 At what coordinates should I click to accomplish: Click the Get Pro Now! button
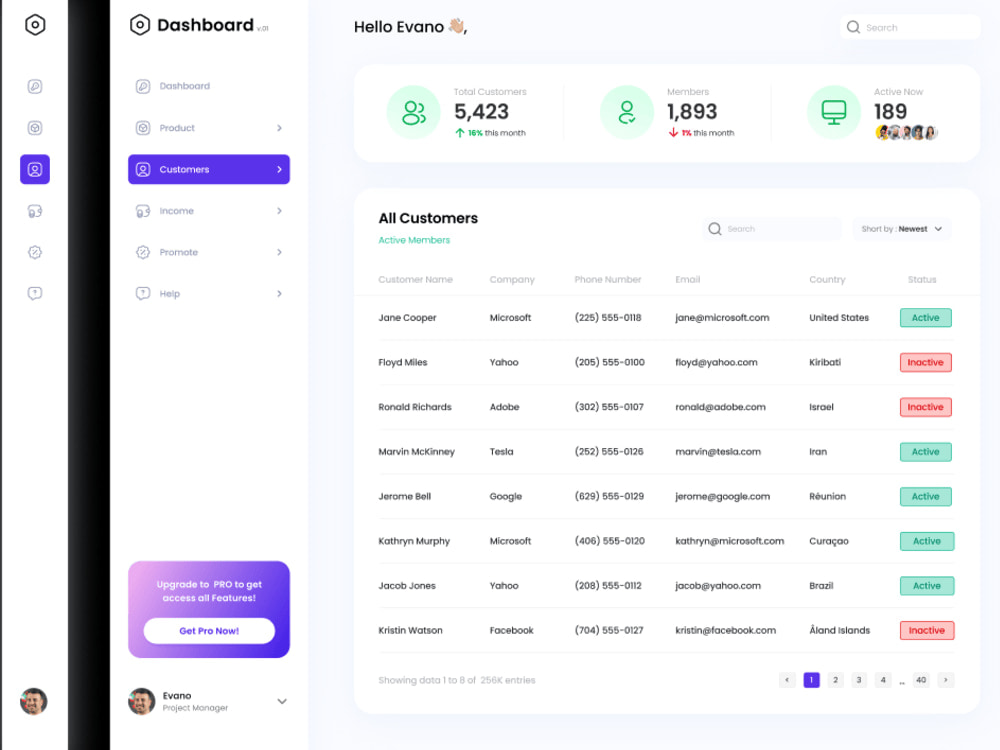[209, 631]
